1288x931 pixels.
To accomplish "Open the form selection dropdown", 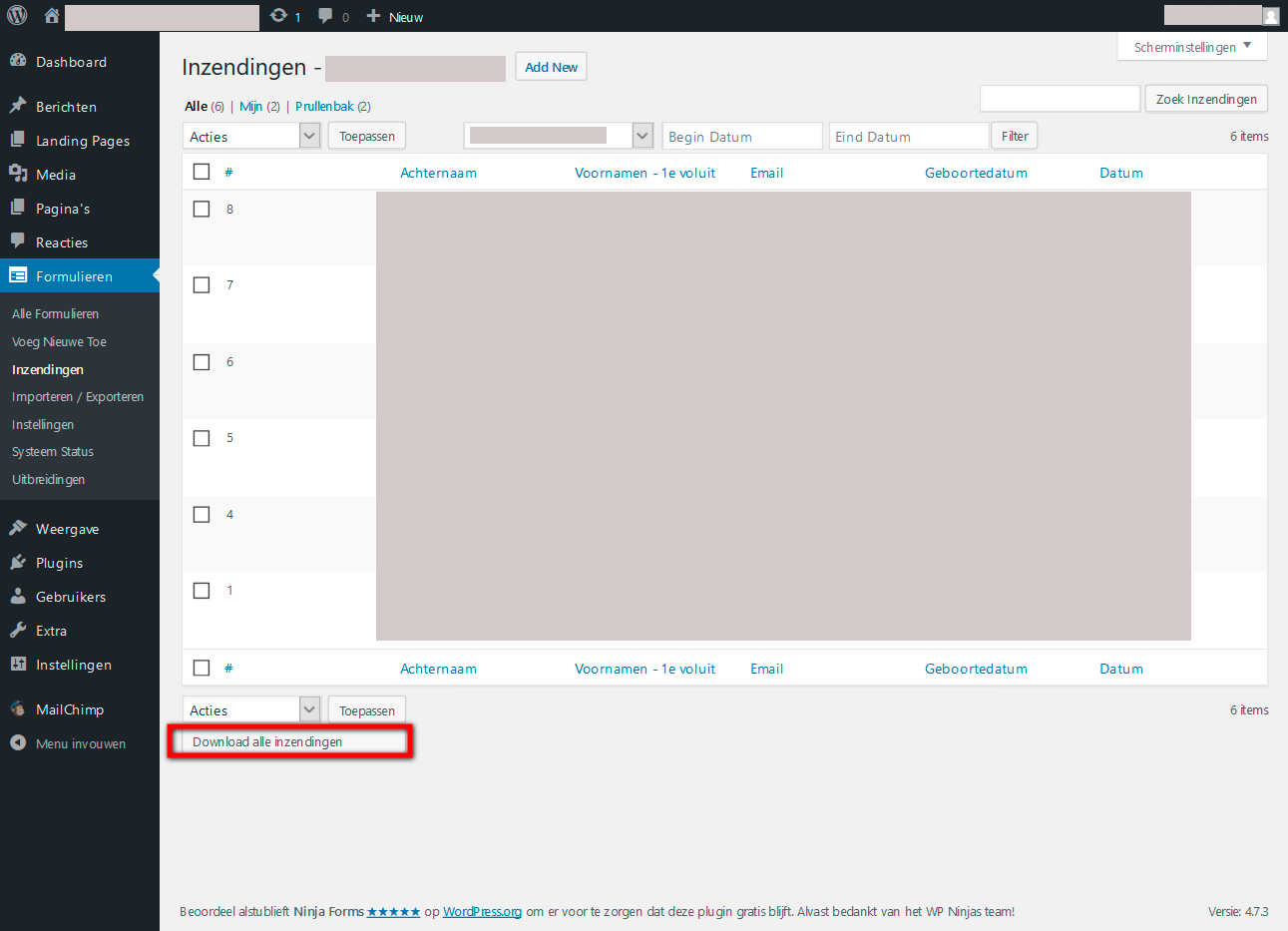I will coord(558,136).
